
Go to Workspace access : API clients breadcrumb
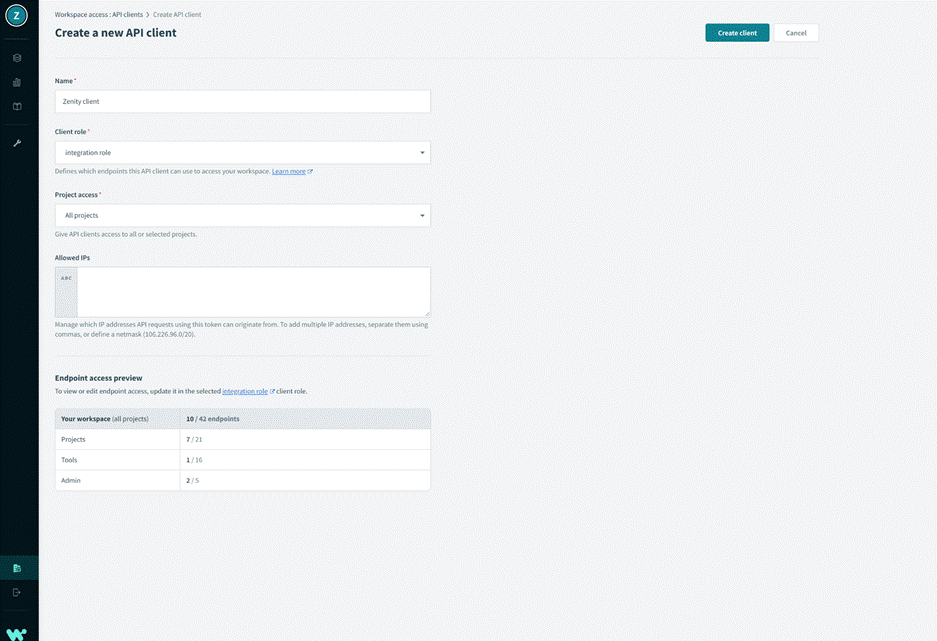(x=98, y=16)
